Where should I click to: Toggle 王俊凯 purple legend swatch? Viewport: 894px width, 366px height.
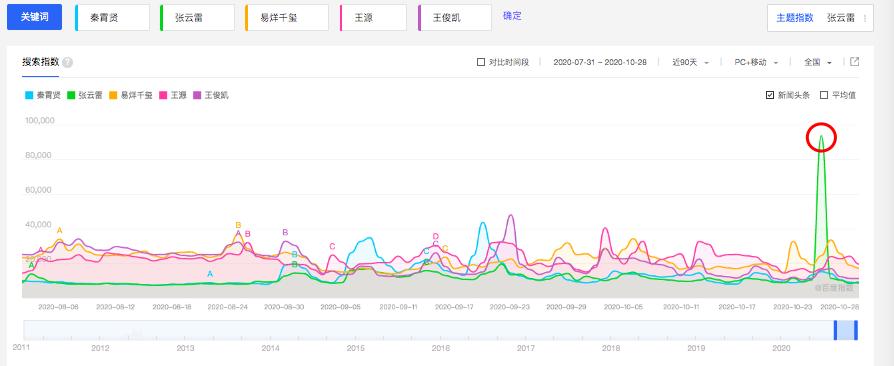[x=198, y=95]
